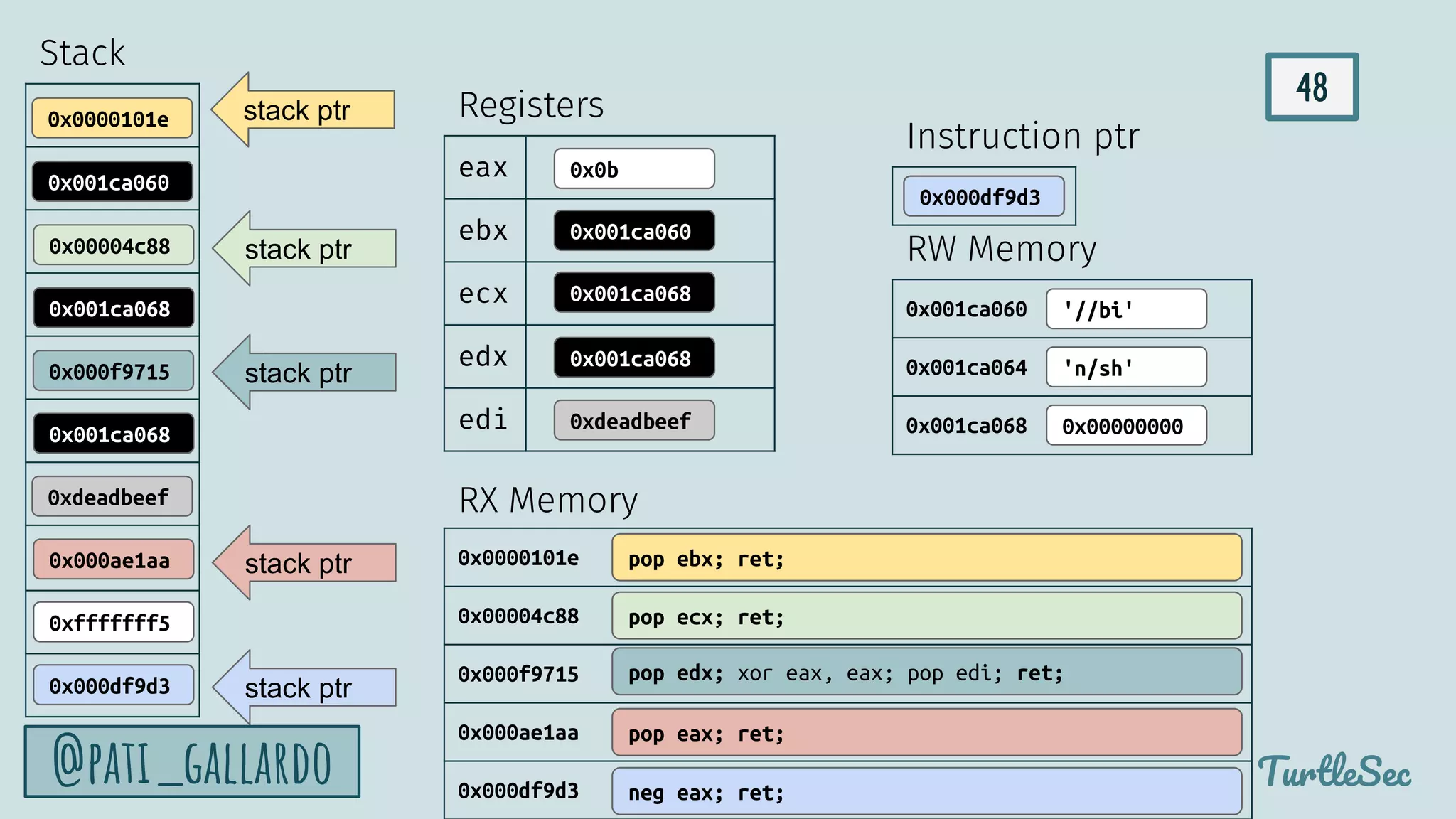Click the instruction pointer value 0x000df9d3
This screenshot has width=1456, height=819.
pyautogui.click(x=983, y=197)
